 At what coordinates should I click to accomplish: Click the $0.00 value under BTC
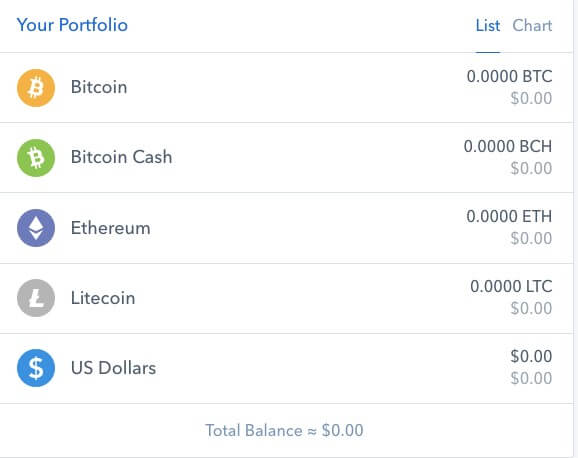pos(531,98)
